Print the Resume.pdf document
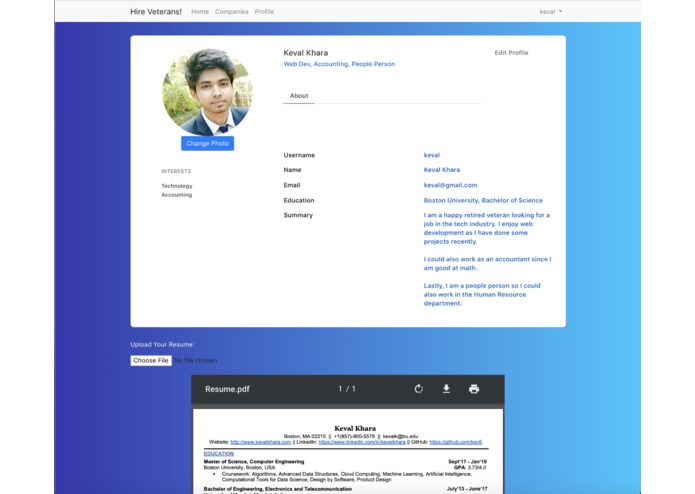Viewport: 695px width, 494px height. pyautogui.click(x=474, y=389)
